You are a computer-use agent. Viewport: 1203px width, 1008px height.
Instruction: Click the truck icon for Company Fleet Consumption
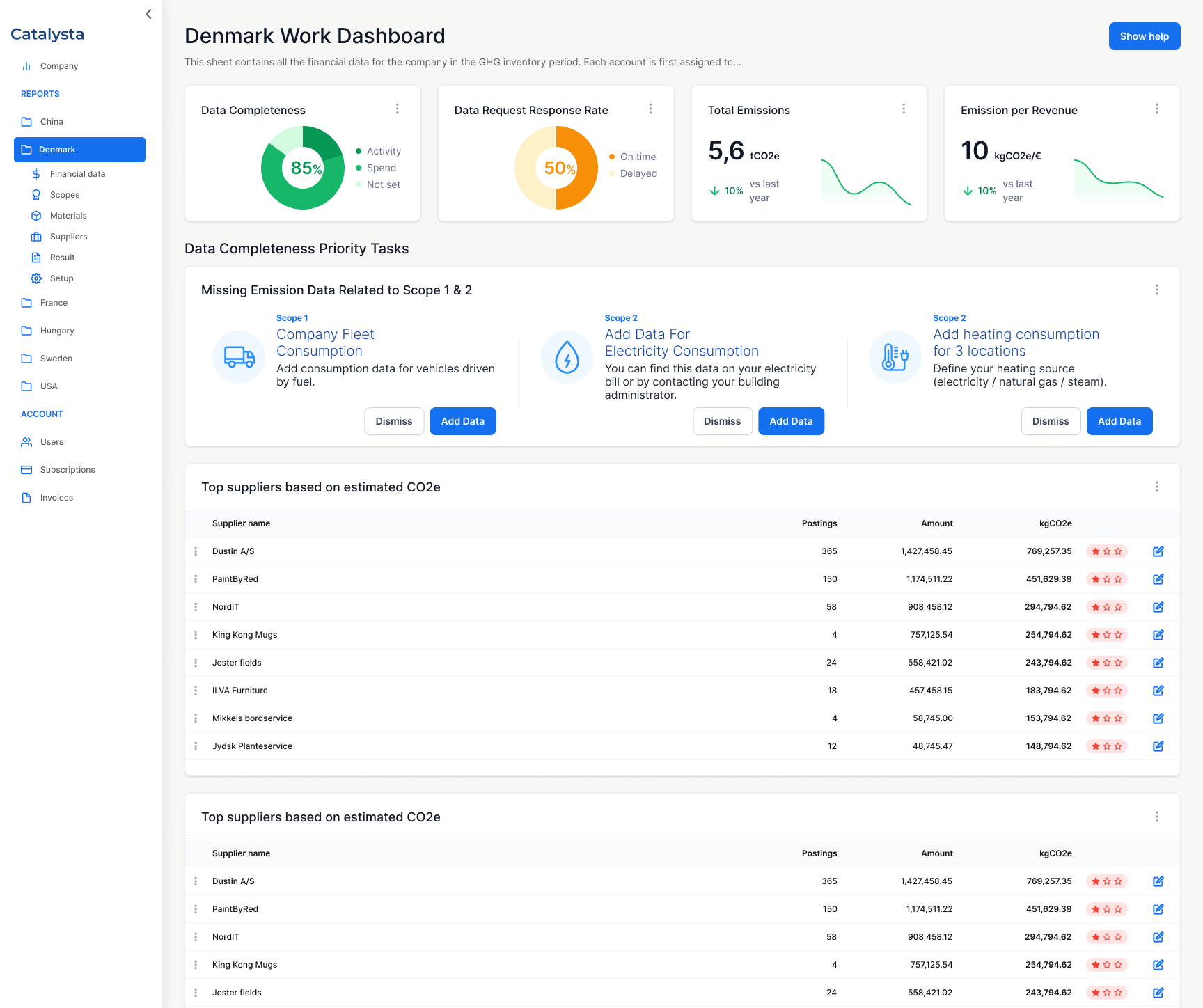tap(239, 357)
